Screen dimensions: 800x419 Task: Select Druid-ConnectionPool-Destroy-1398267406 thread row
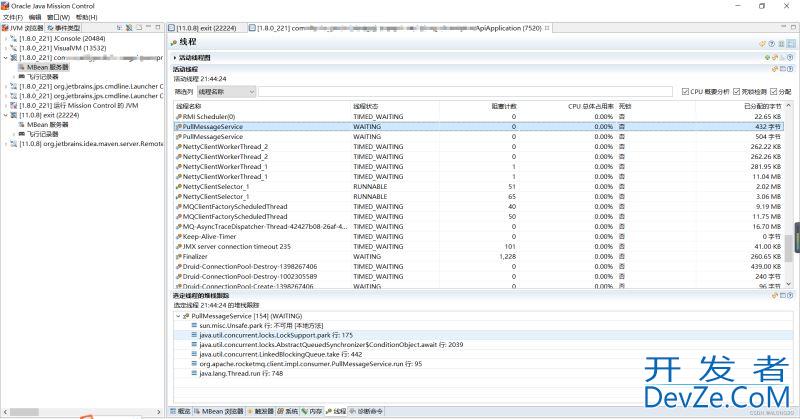click(479, 266)
